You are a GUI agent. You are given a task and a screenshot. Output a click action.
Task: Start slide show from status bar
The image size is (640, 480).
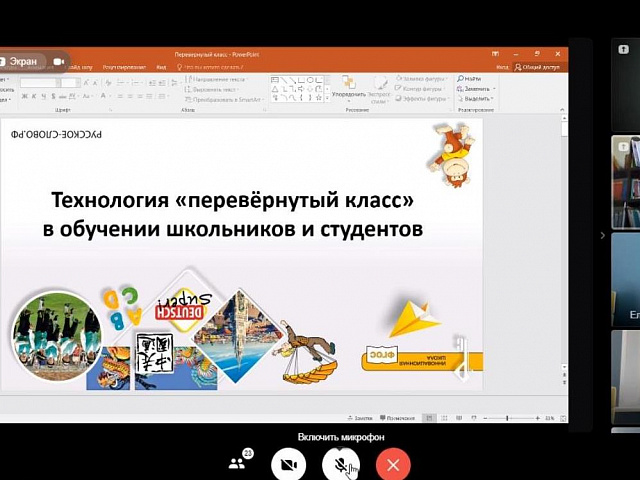[x=473, y=418]
